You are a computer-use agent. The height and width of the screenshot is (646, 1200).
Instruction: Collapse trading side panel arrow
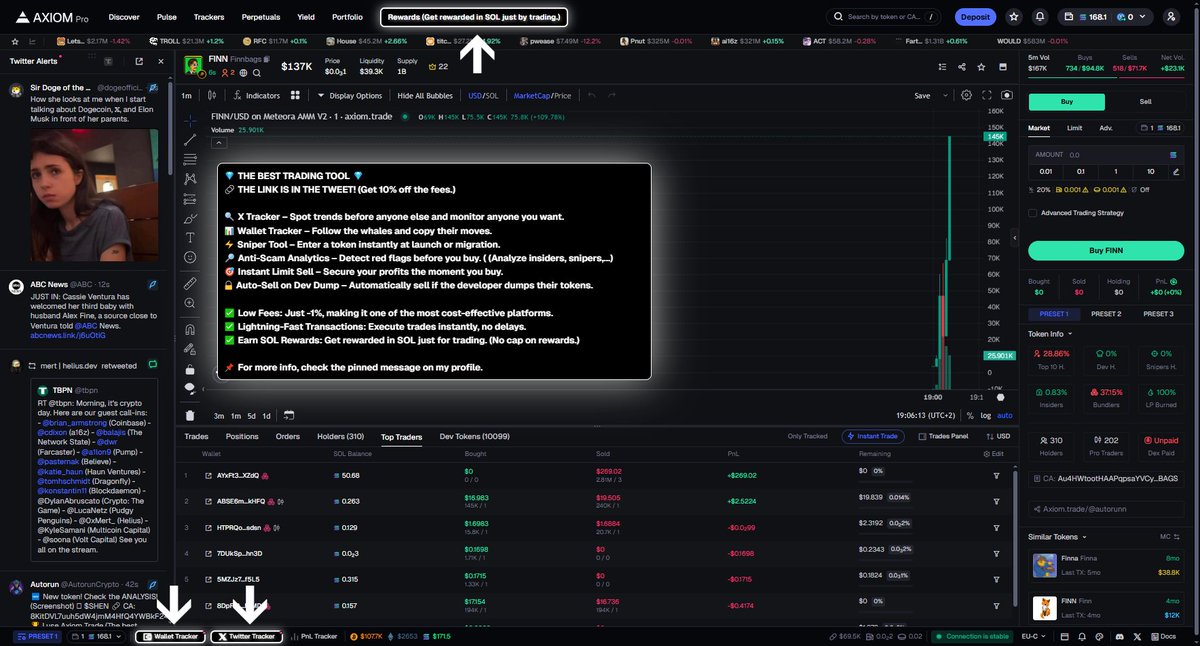[1016, 240]
